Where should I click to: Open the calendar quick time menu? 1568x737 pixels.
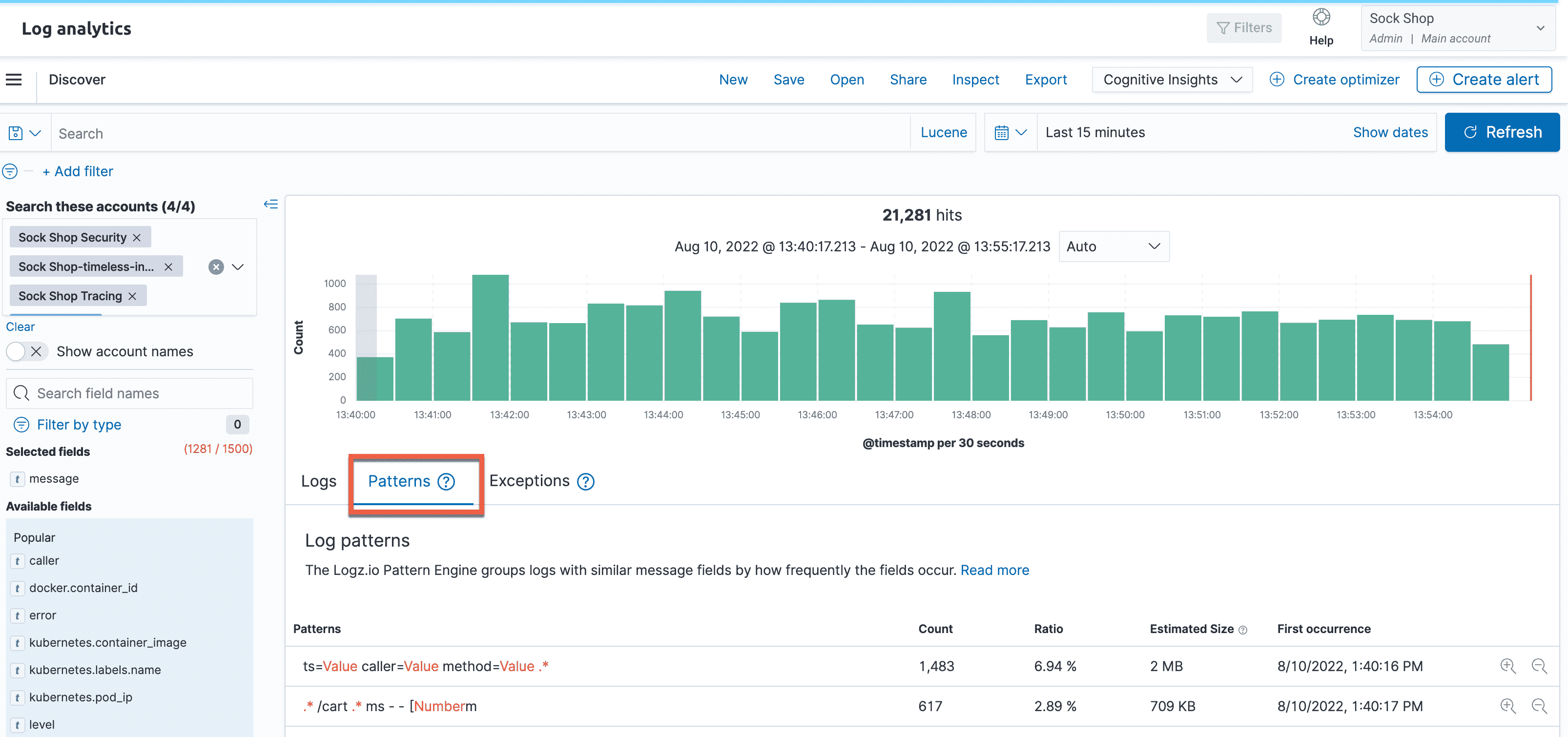(1010, 133)
